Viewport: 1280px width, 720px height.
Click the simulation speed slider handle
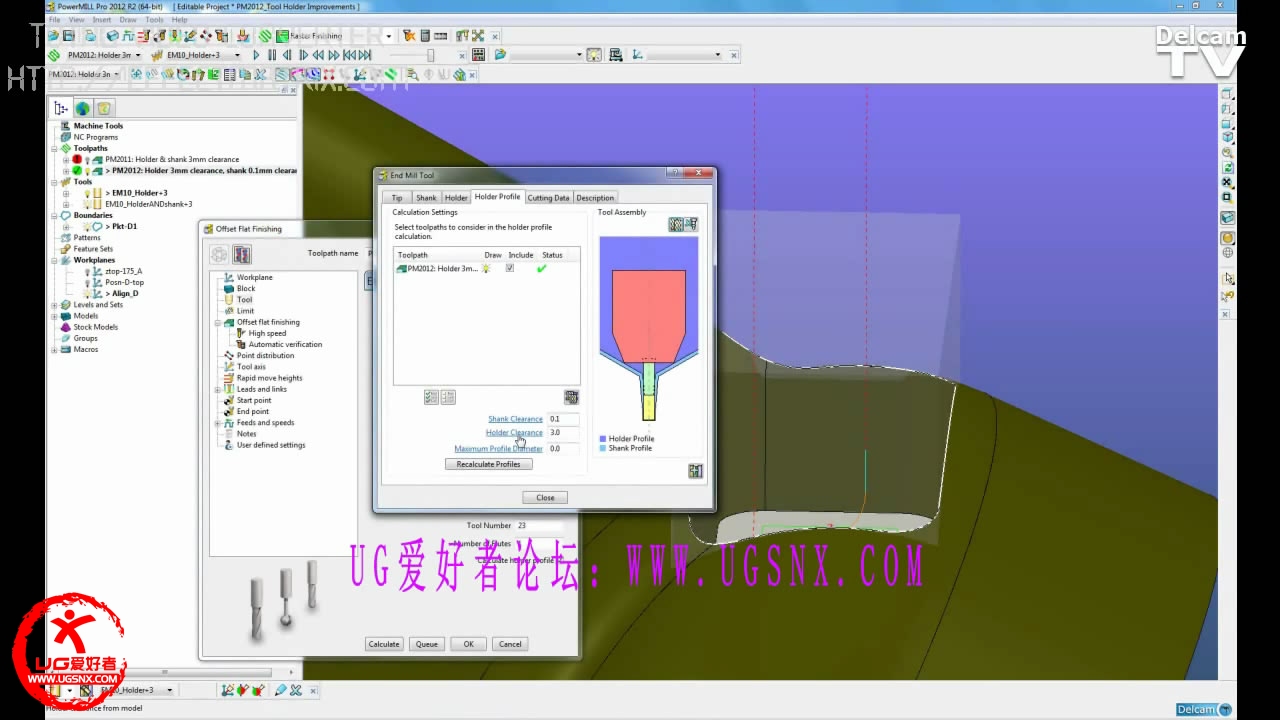(431, 55)
